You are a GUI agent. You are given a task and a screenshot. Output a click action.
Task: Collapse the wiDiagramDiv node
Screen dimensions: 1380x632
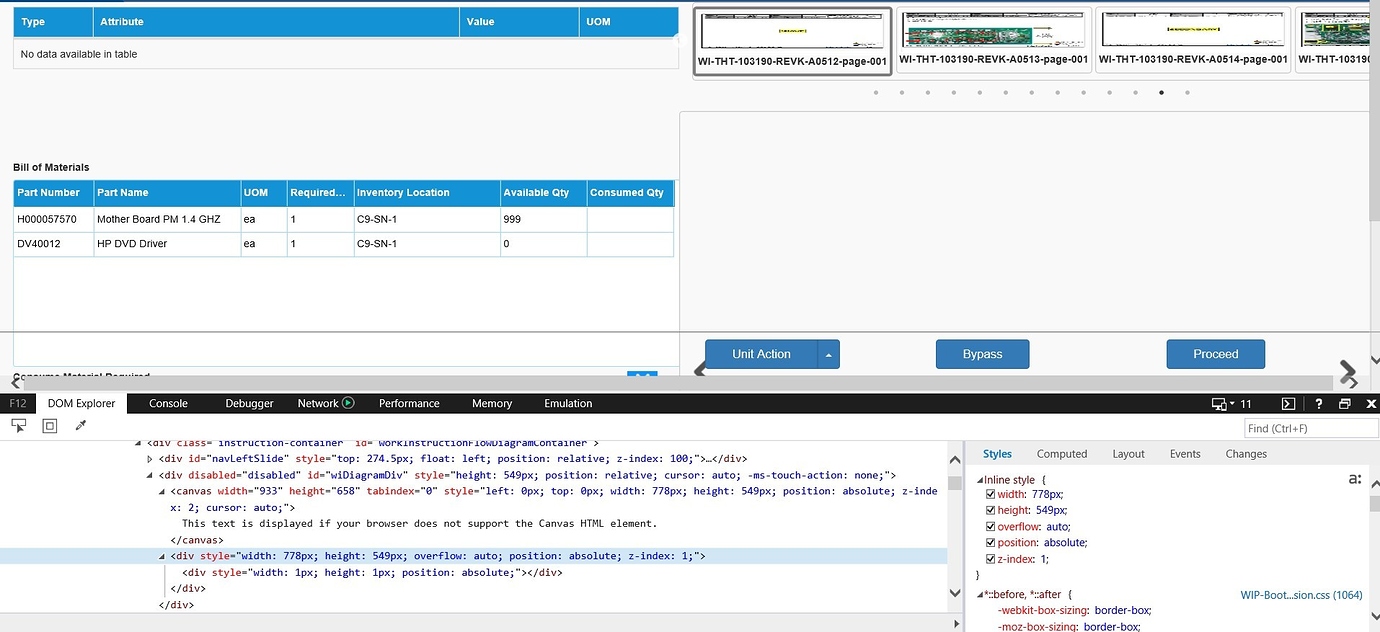click(150, 475)
